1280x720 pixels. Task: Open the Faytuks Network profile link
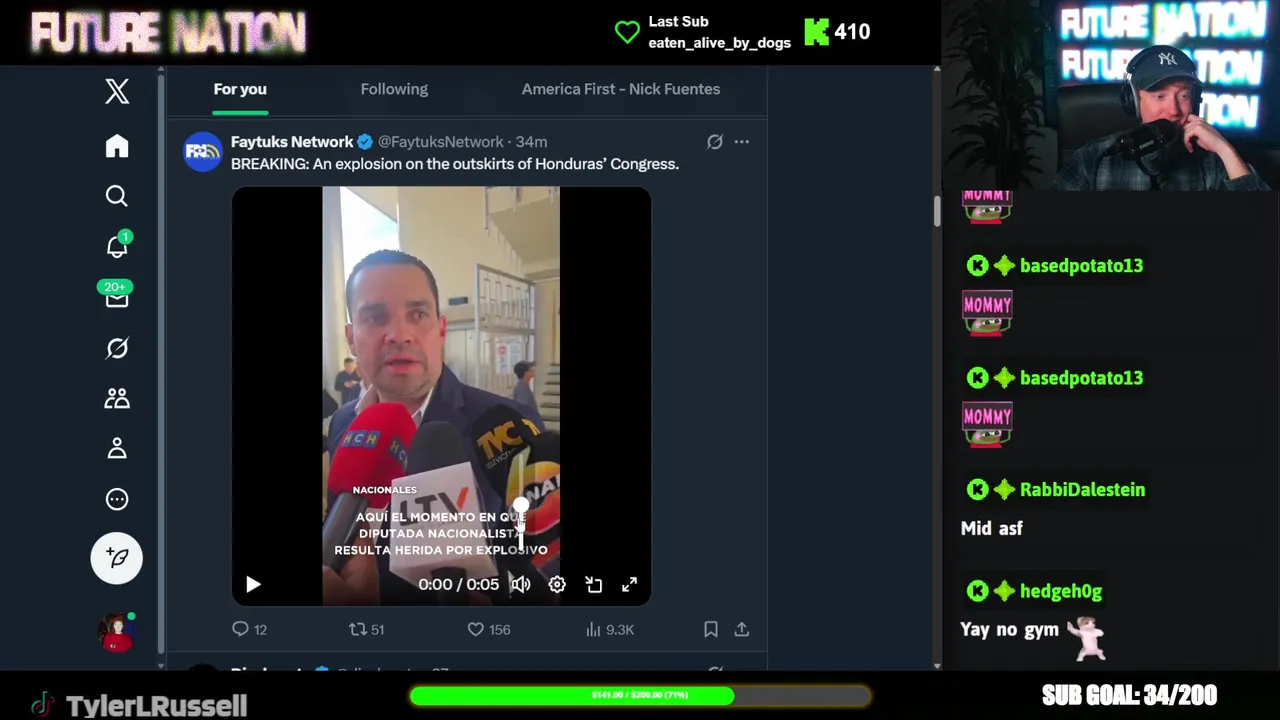tap(292, 142)
